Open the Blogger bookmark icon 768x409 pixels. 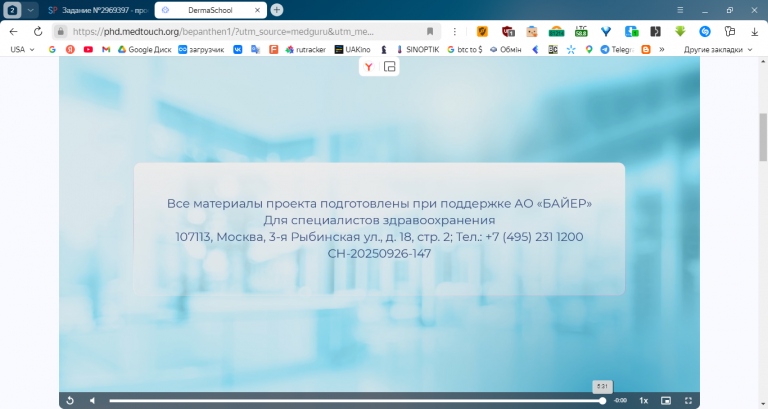pyautogui.click(x=646, y=49)
